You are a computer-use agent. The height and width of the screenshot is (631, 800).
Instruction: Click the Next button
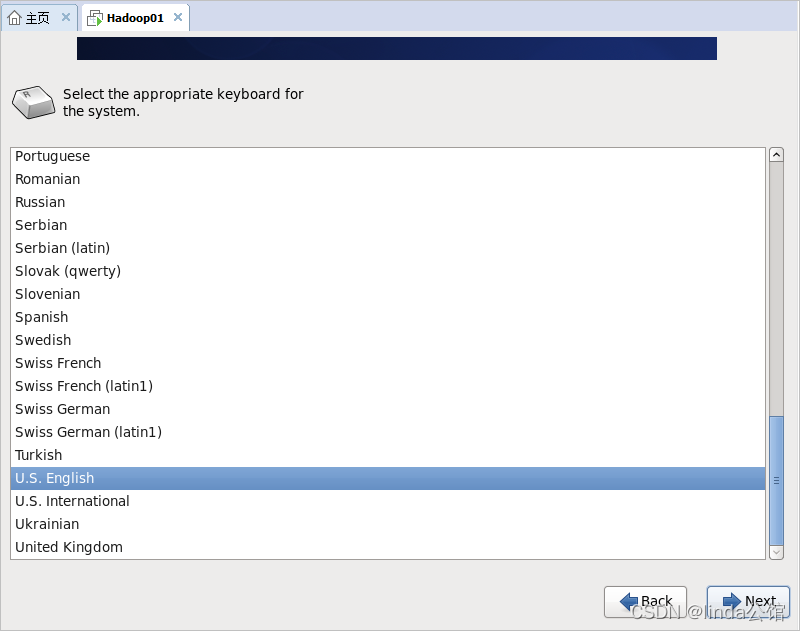click(748, 601)
